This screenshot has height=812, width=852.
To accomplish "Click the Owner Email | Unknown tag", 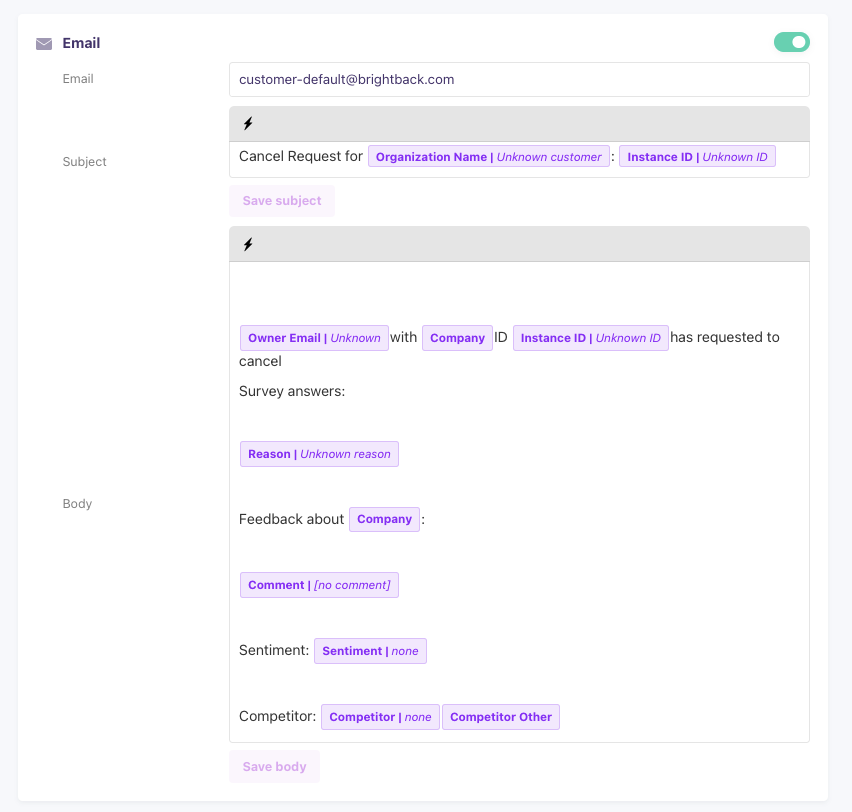I will point(314,337).
